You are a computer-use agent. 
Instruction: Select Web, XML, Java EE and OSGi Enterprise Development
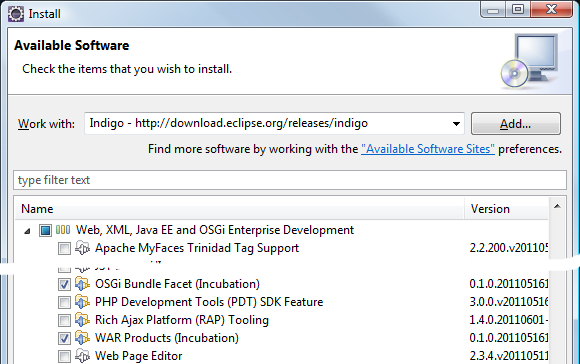pos(215,230)
